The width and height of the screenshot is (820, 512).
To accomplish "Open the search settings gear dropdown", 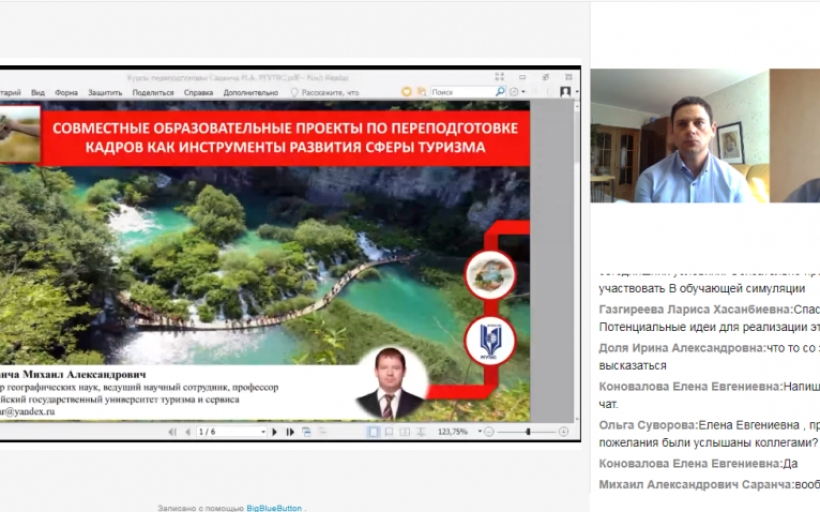I will pyautogui.click(x=517, y=92).
